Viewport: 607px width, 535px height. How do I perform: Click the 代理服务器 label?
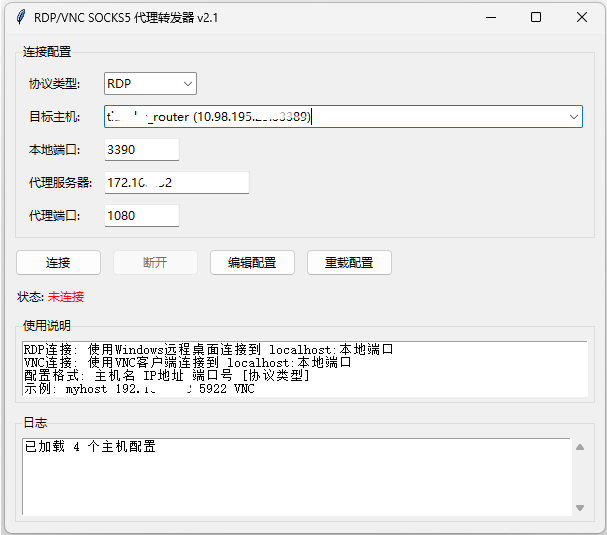(x=60, y=183)
